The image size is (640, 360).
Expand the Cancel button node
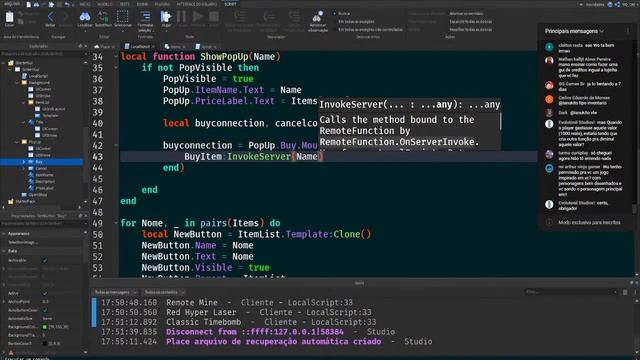pyautogui.click(x=24, y=168)
